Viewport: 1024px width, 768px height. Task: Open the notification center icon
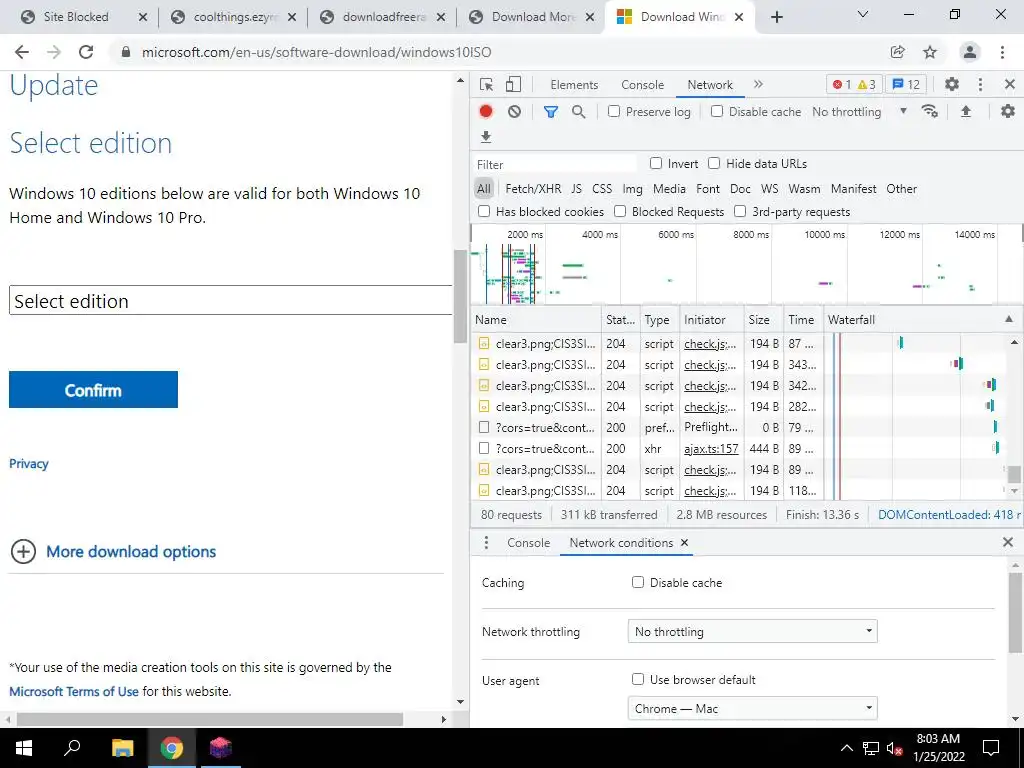(x=991, y=748)
